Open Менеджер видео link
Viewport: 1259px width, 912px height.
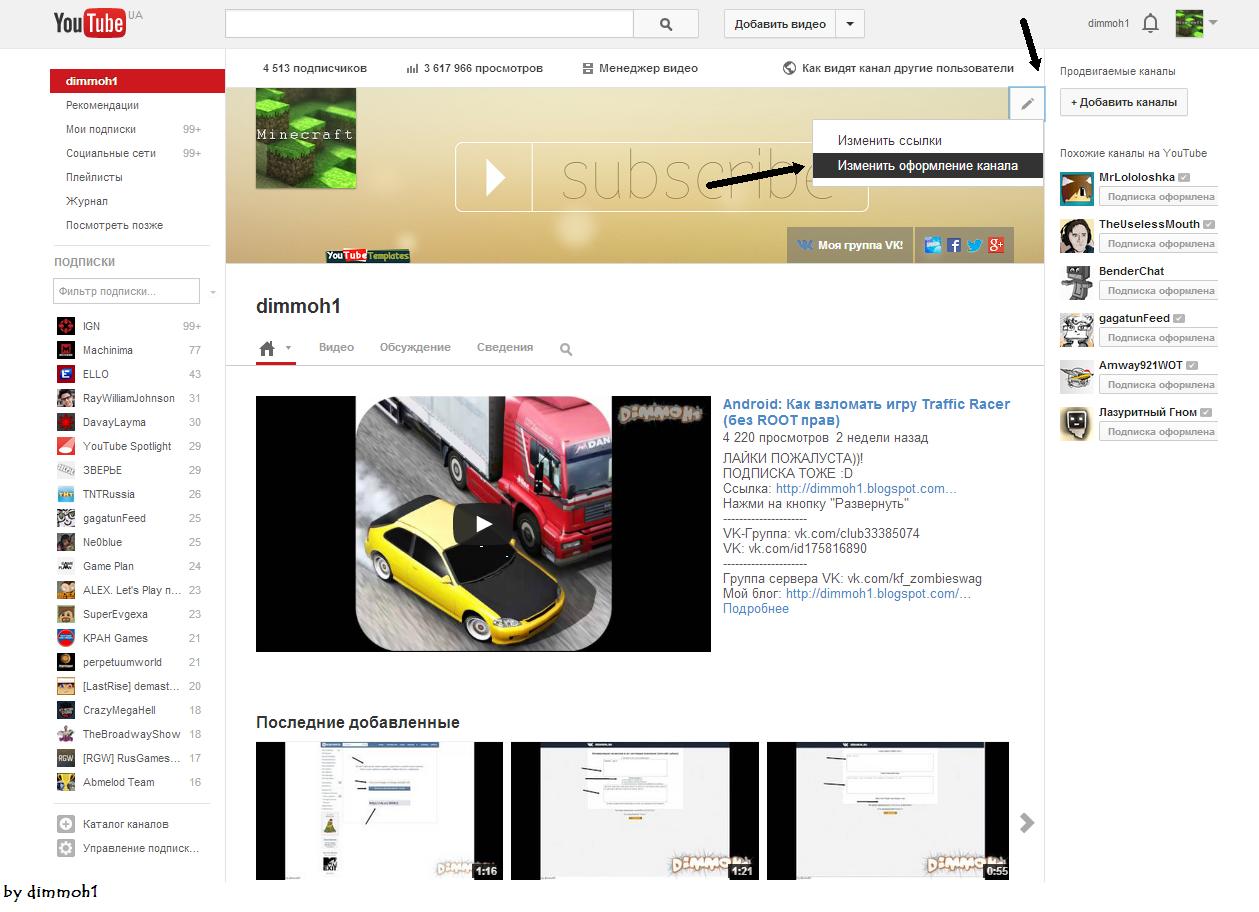pyautogui.click(x=640, y=68)
